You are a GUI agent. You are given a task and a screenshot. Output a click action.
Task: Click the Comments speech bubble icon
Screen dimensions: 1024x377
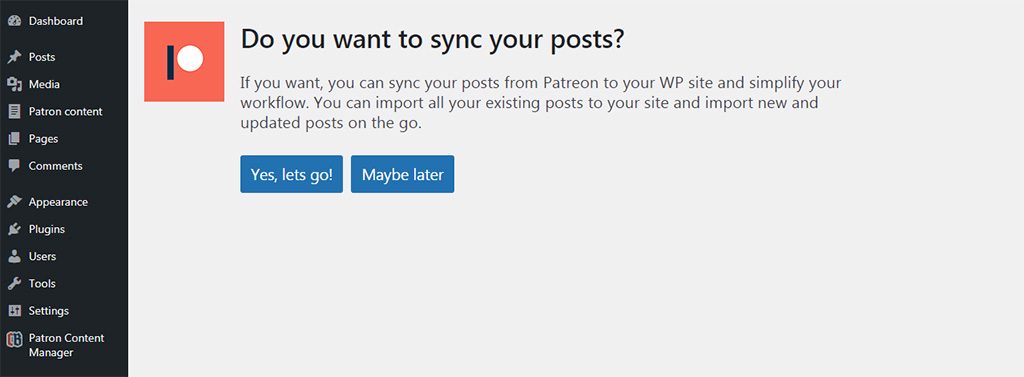click(x=14, y=166)
